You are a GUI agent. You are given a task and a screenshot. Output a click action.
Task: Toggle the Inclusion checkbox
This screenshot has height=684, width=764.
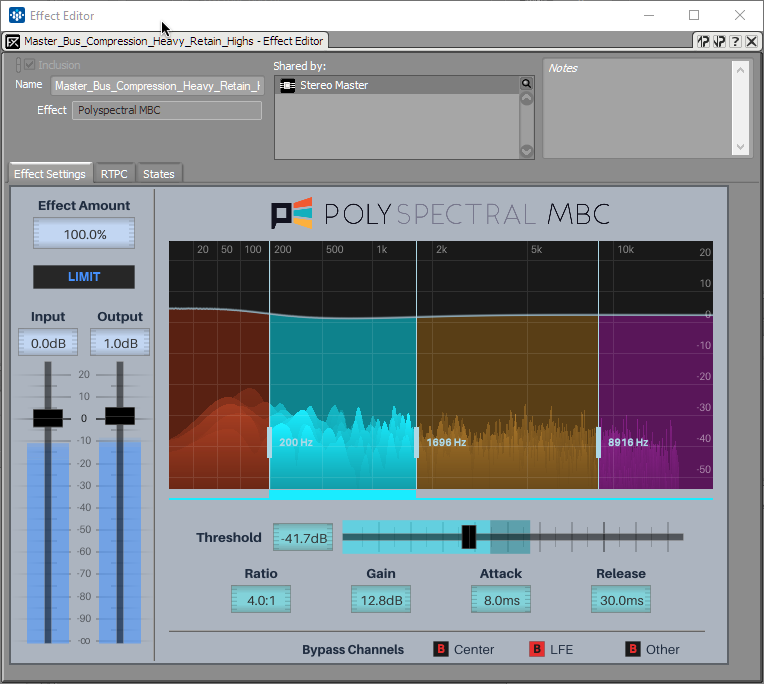(30, 65)
